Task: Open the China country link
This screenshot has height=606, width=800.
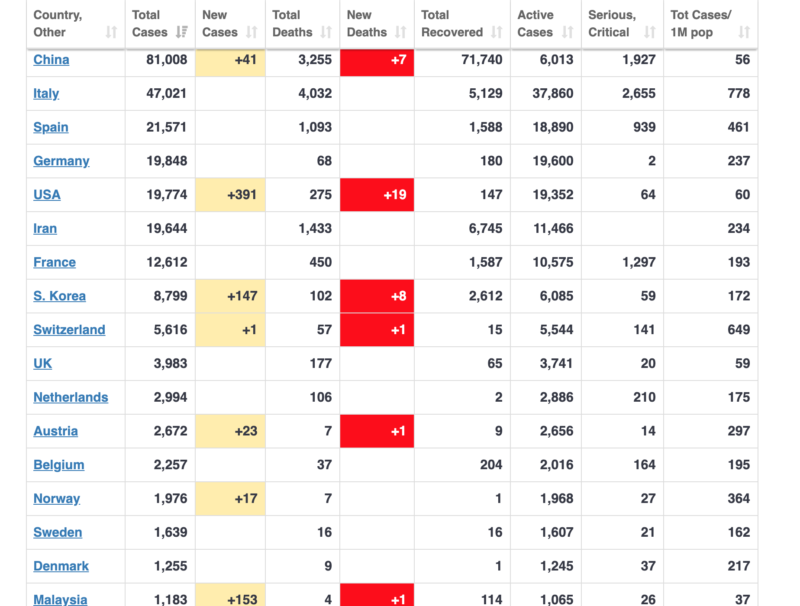Action: pos(51,60)
